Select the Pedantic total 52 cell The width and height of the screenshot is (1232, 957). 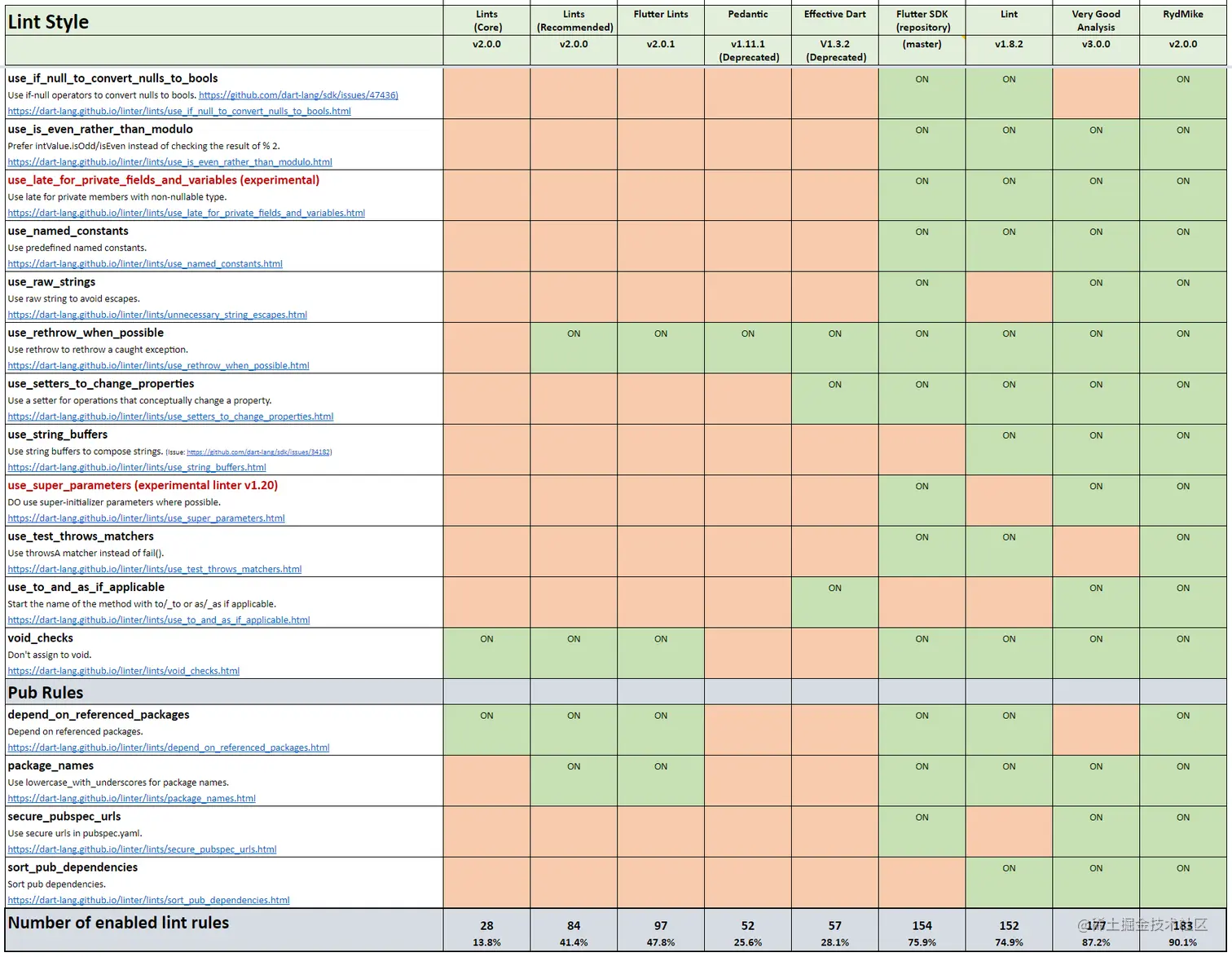(748, 926)
